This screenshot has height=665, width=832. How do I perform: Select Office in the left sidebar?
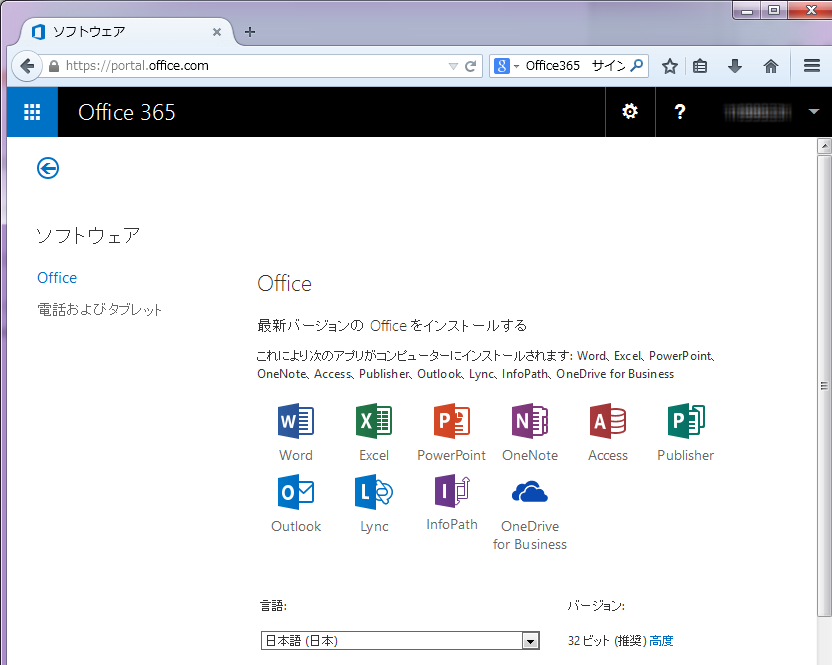(57, 278)
